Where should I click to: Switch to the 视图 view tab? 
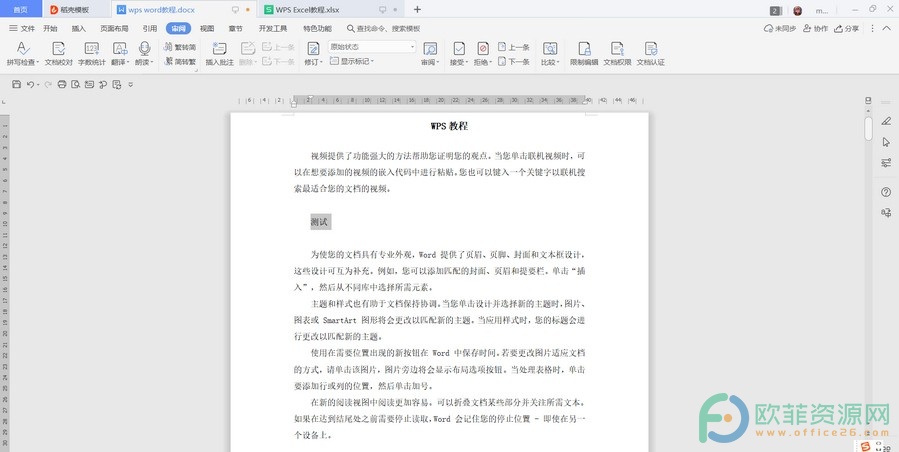point(207,28)
